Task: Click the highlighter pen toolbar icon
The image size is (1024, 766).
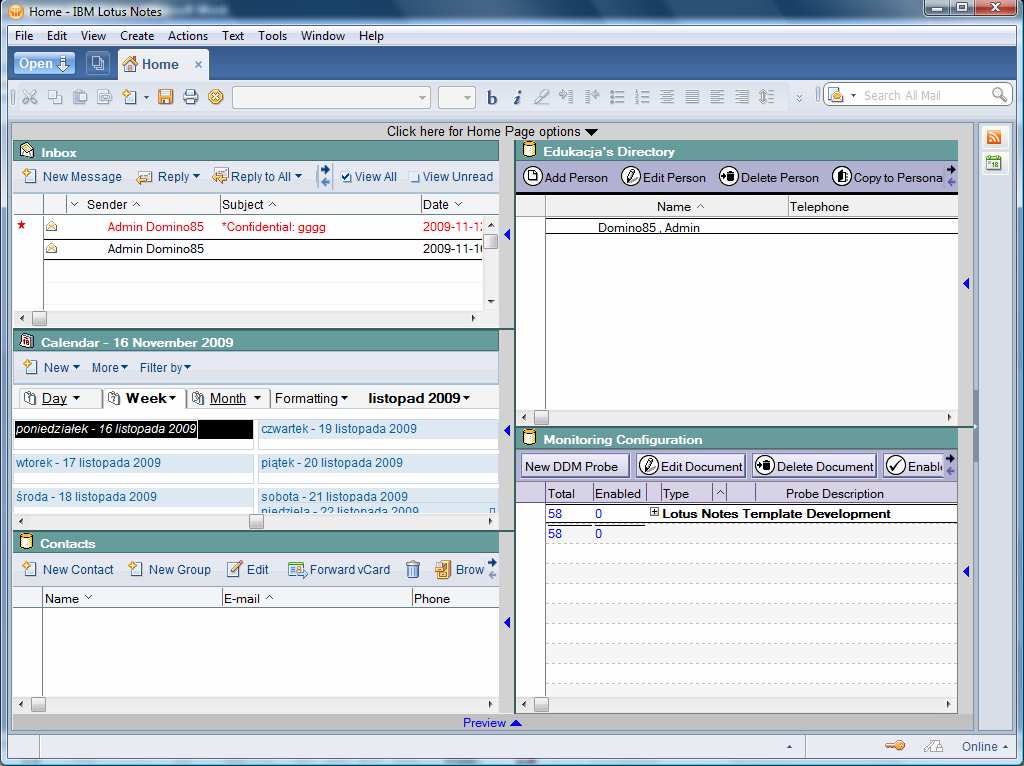Action: pos(541,97)
